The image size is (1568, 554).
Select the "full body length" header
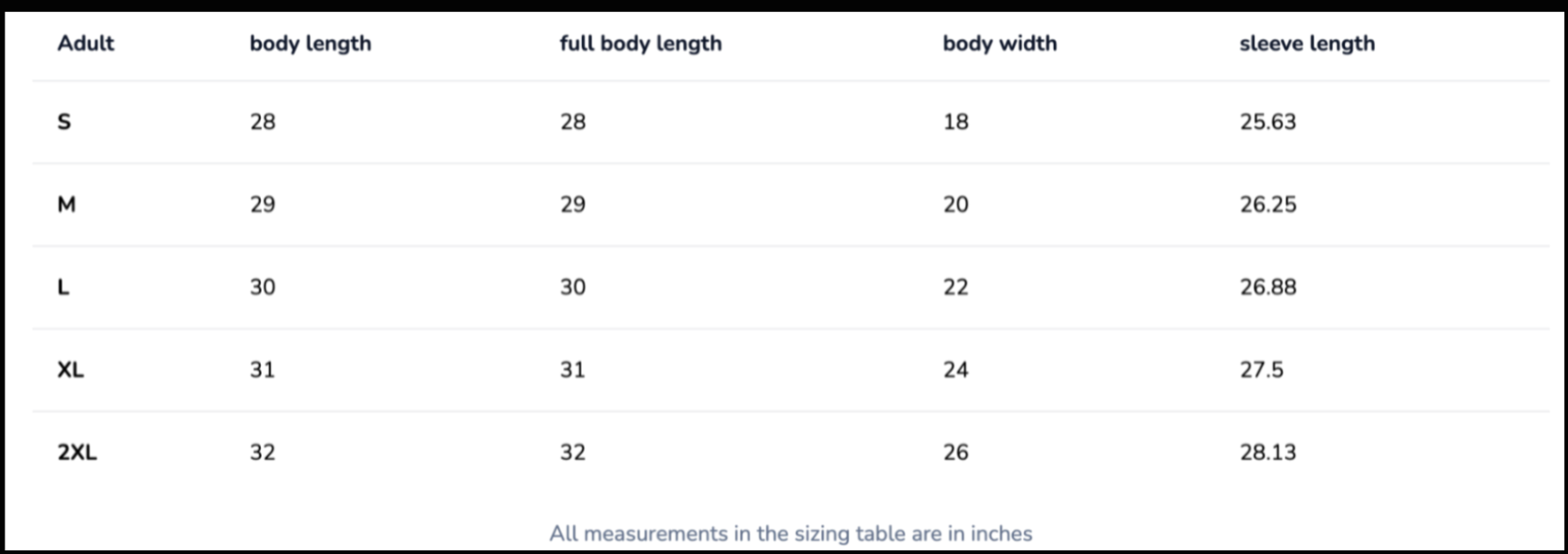(x=641, y=43)
